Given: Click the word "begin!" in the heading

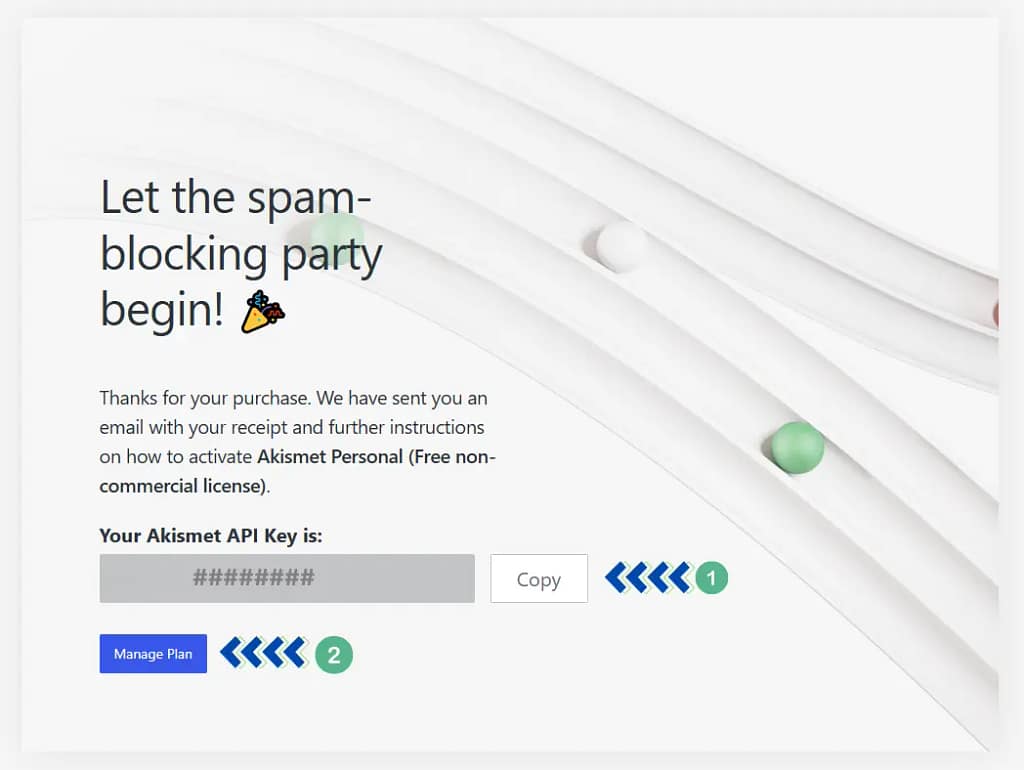Looking at the screenshot, I should pos(162,311).
